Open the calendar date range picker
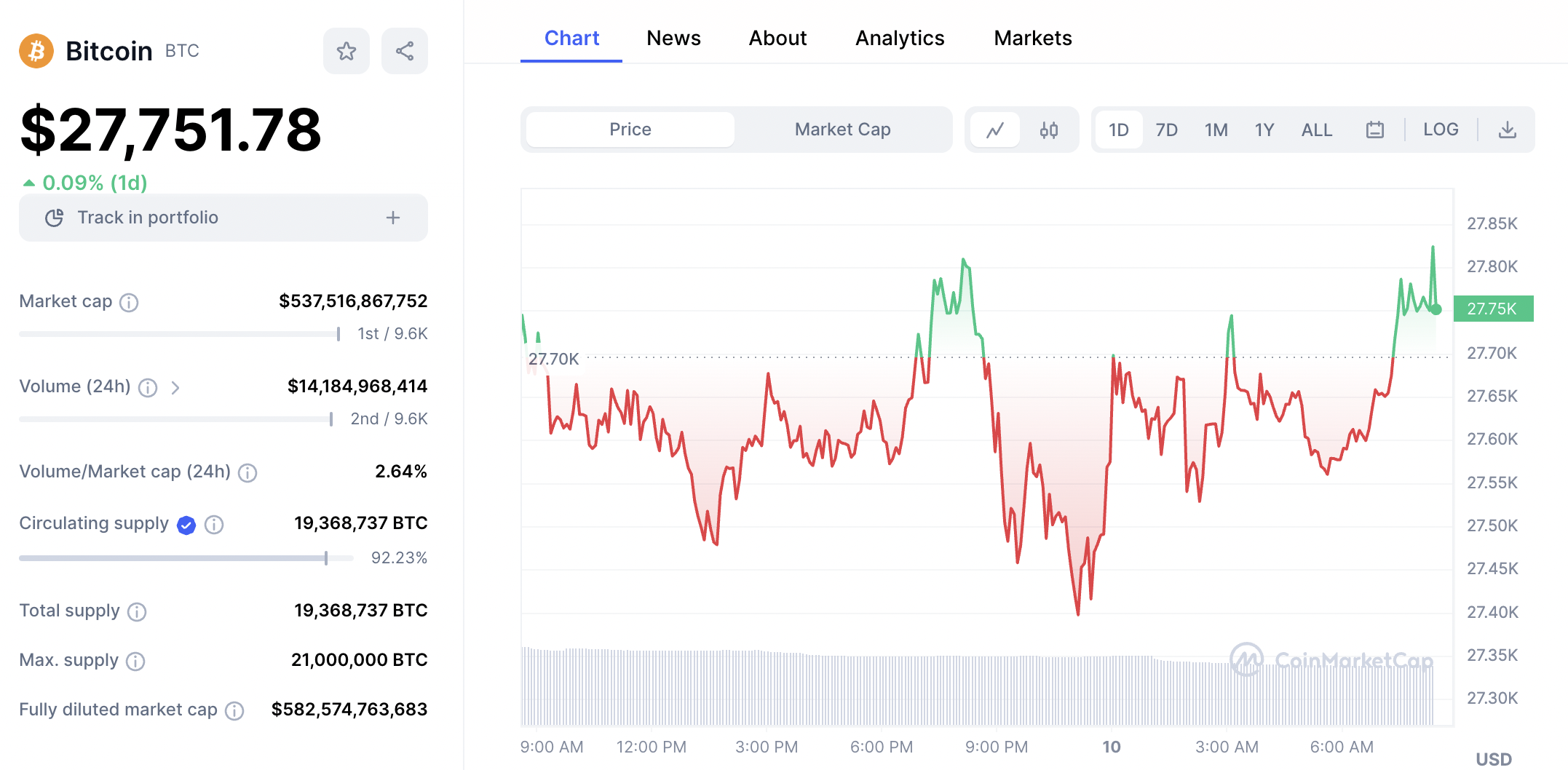Image resolution: width=1568 pixels, height=770 pixels. [1375, 130]
